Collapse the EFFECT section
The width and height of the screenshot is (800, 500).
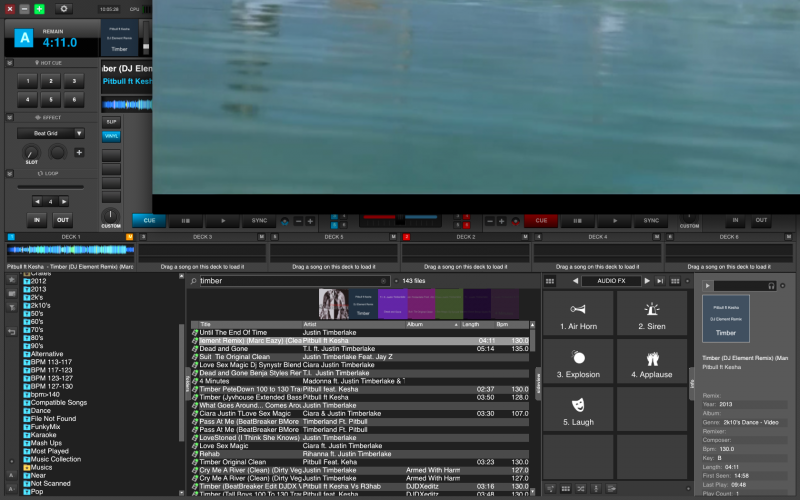click(9, 117)
